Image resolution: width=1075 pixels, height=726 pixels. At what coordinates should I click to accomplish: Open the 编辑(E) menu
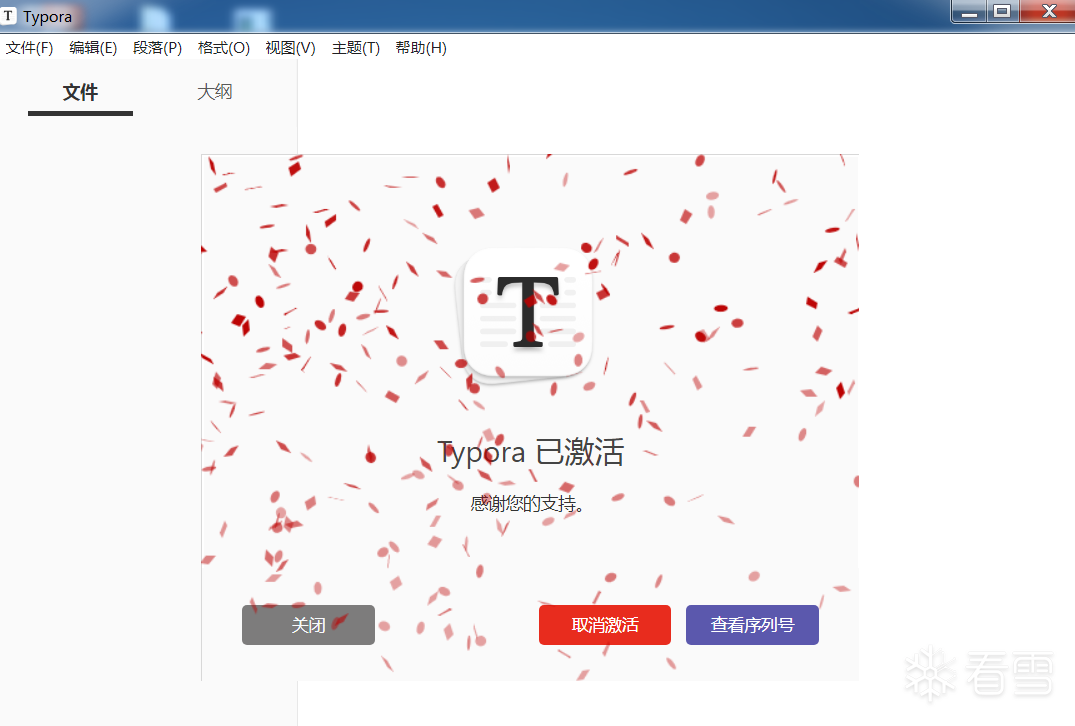93,48
